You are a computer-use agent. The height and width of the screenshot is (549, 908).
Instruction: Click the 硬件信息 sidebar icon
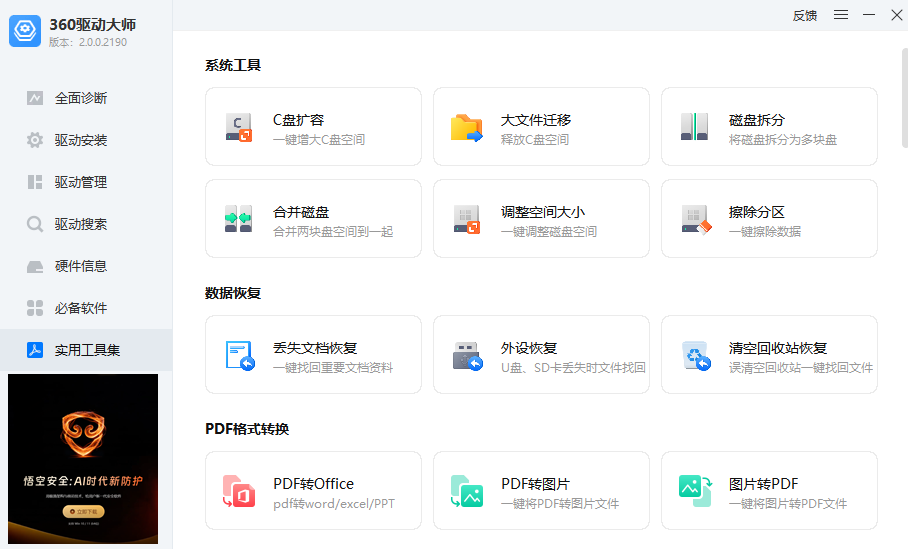(35, 266)
